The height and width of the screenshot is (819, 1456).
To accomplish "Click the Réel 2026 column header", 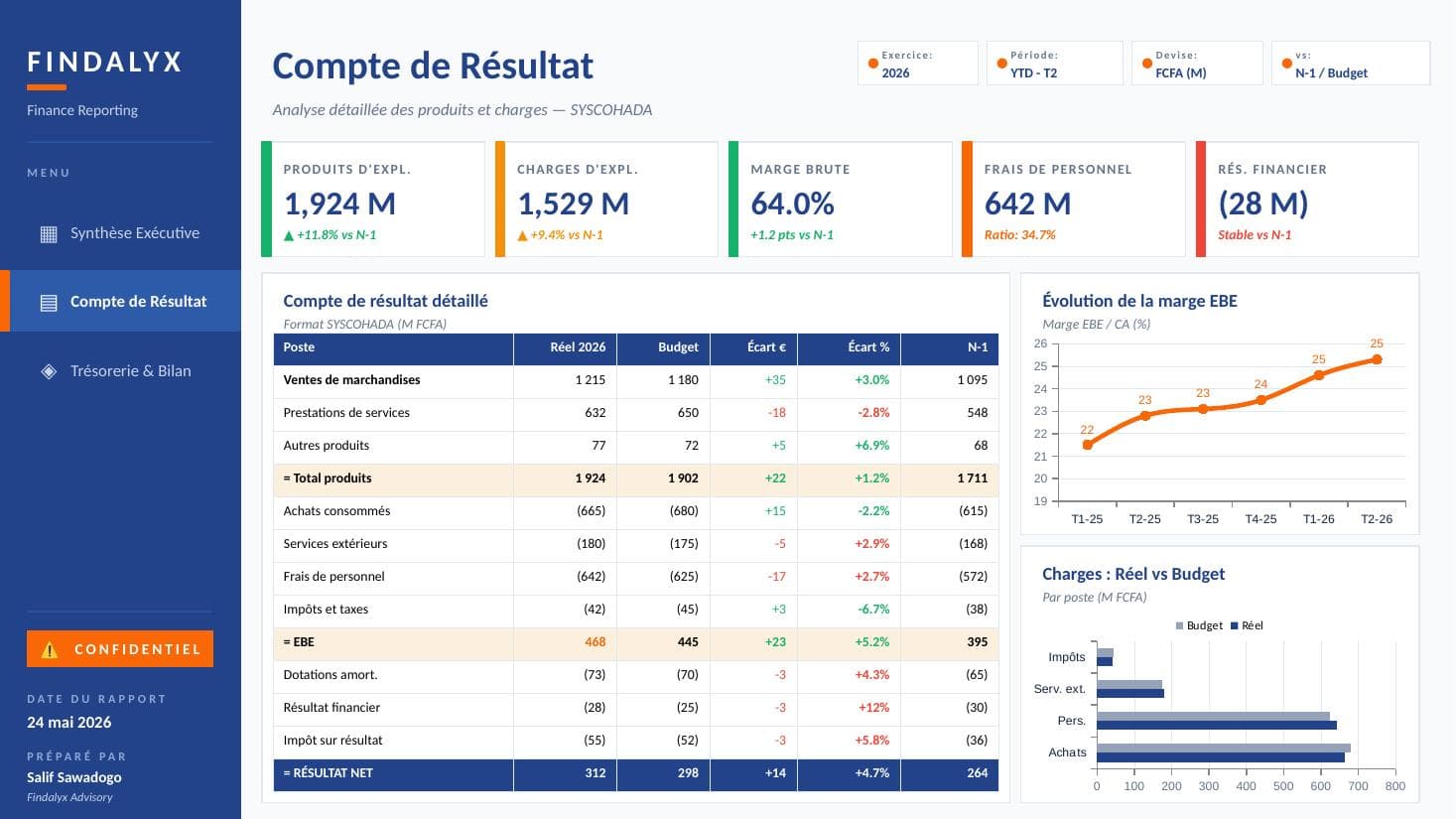I will coord(565,347).
